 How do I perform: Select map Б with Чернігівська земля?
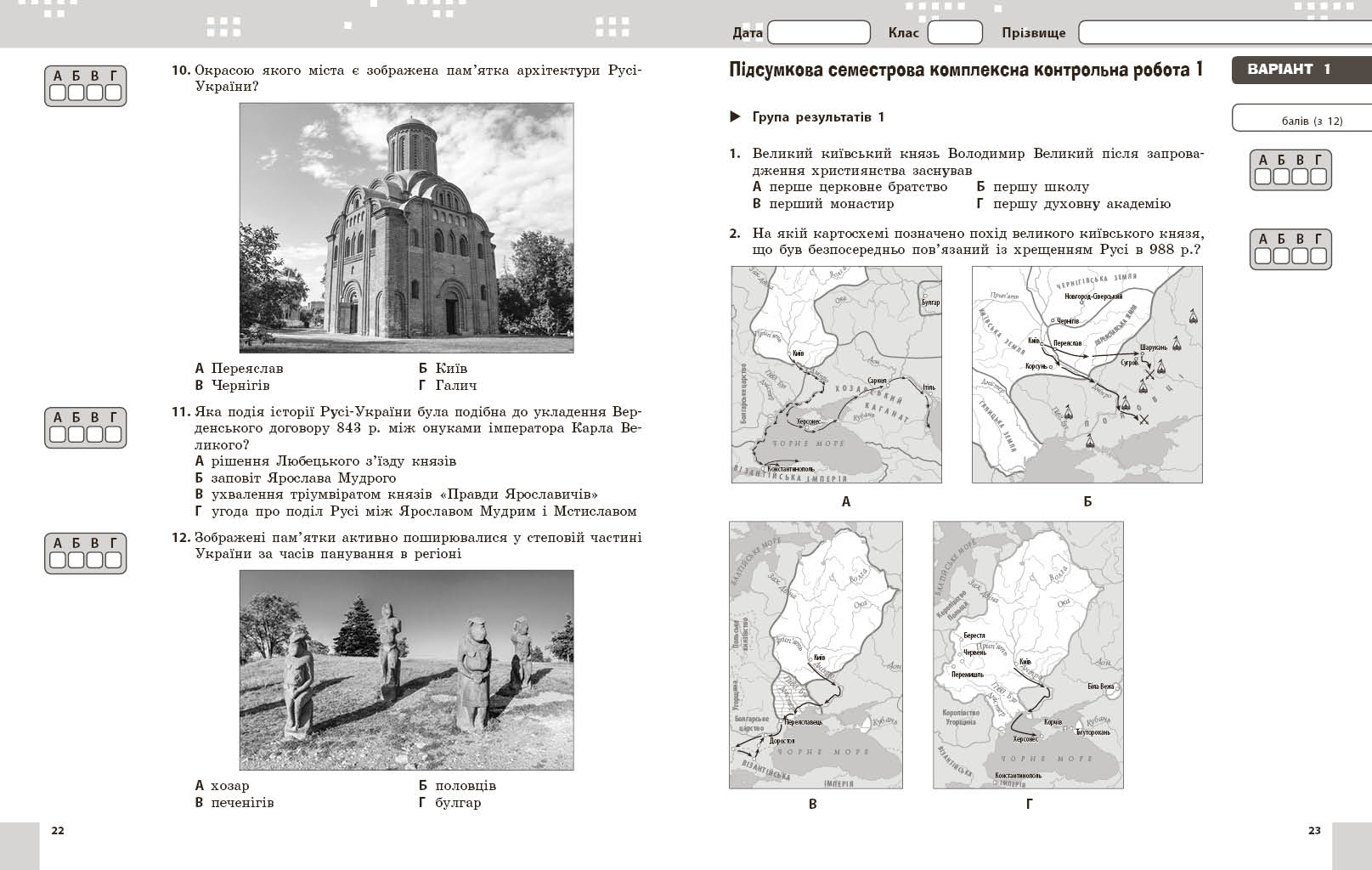1087,375
